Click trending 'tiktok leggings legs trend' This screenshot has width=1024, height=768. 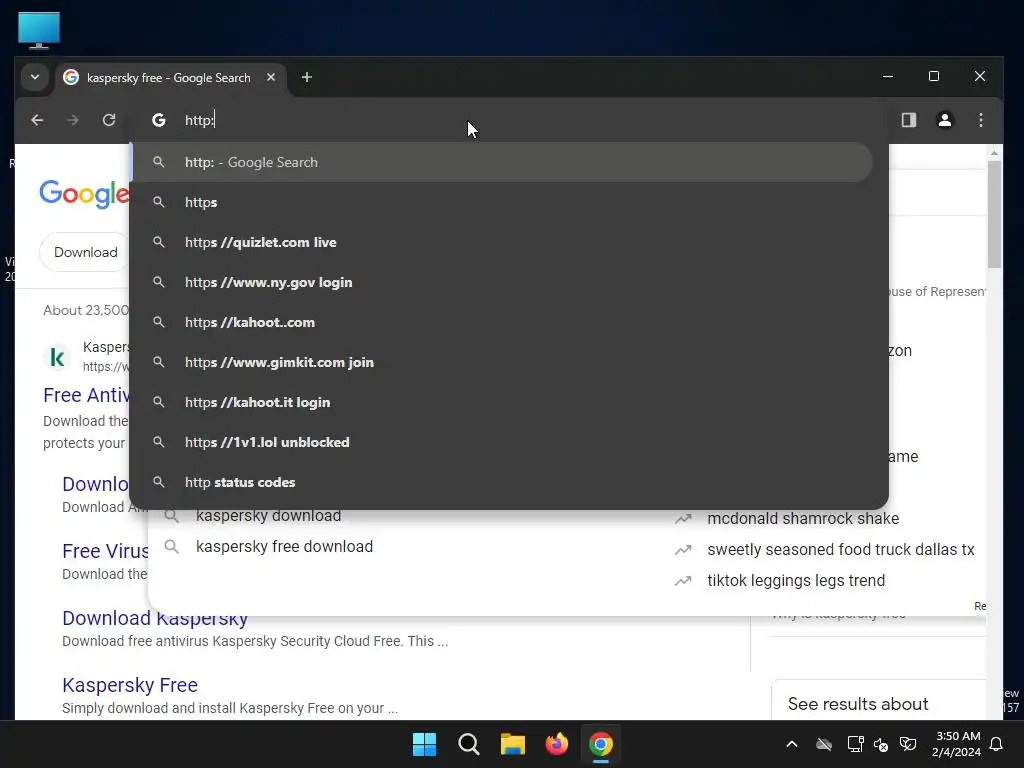coord(796,581)
